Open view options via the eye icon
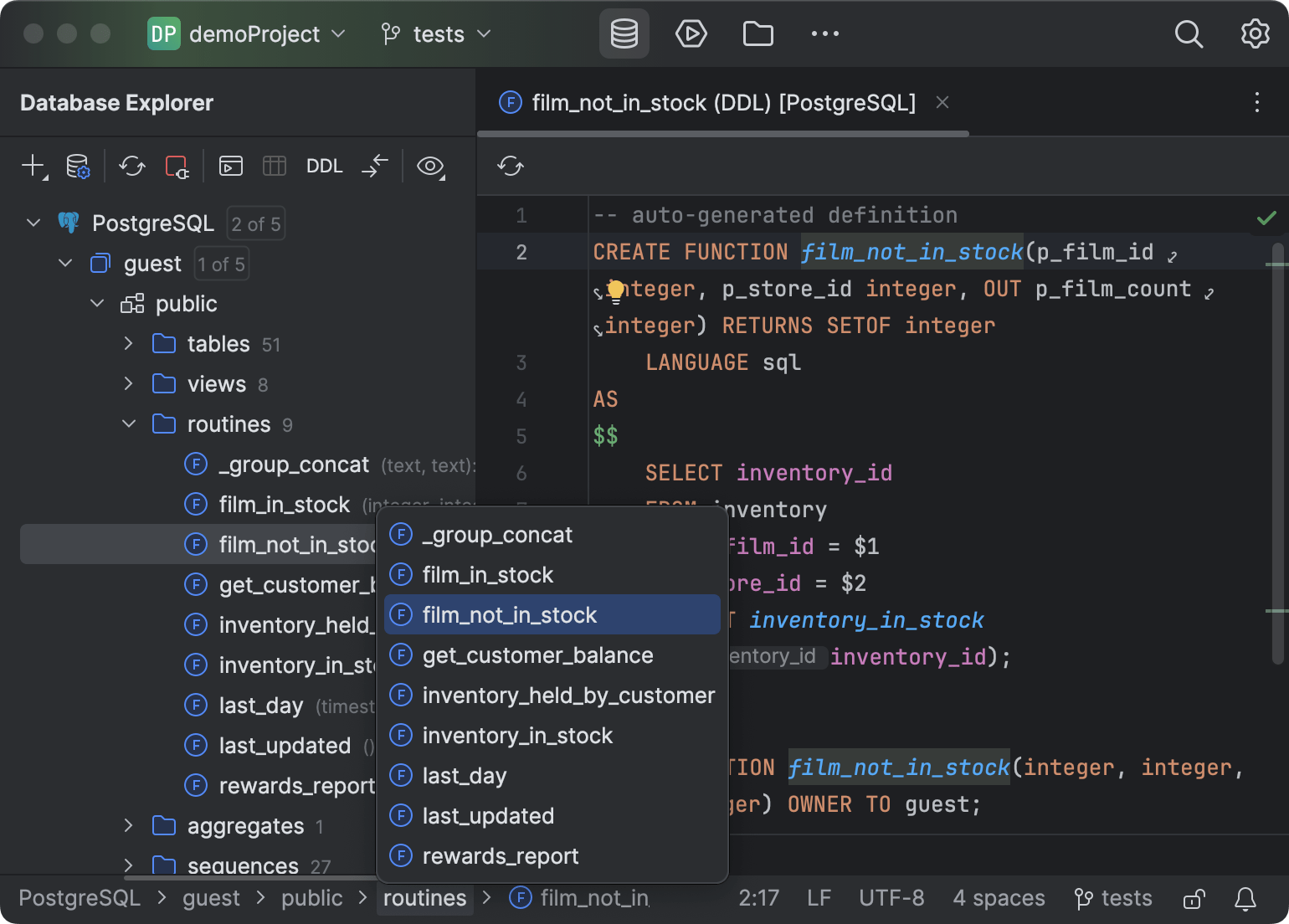This screenshot has height=924, width=1289. tap(430, 167)
